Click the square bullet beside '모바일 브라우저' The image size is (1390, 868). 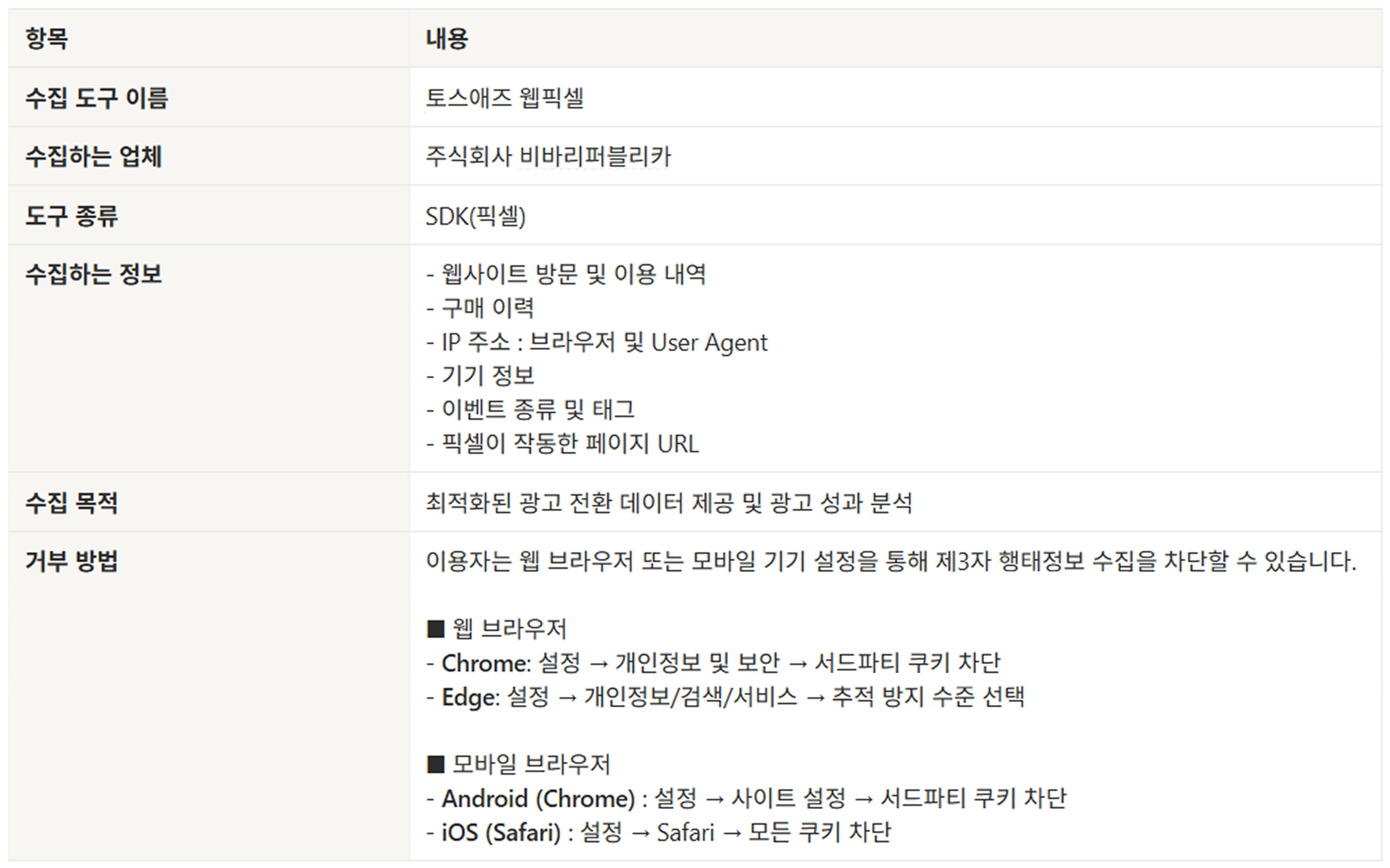click(436, 765)
